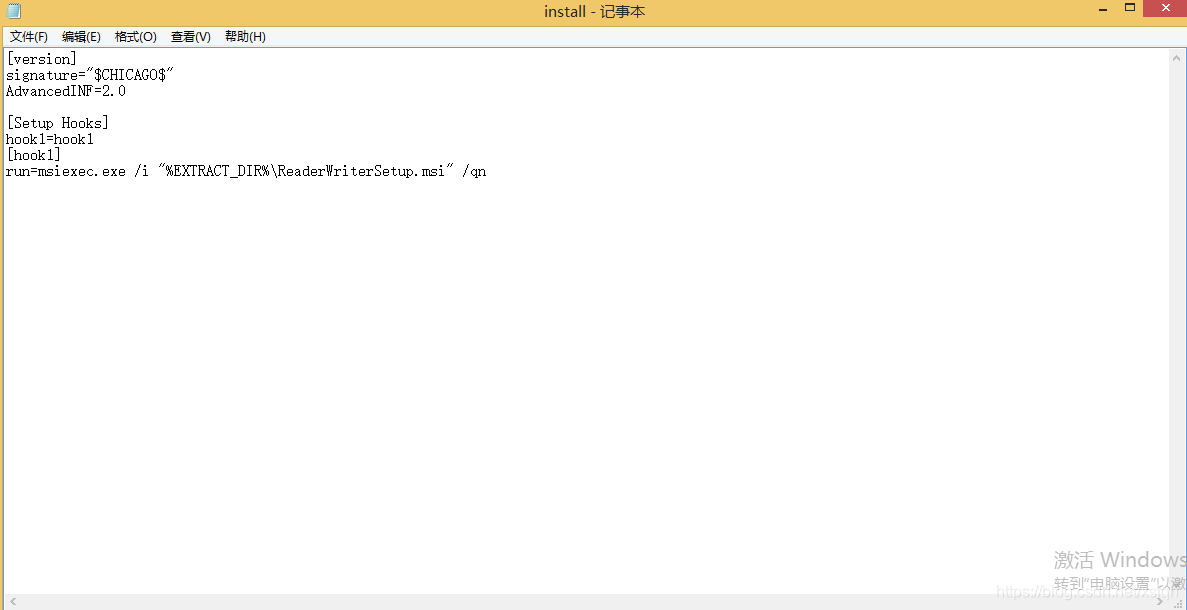Click the horizontal scrollbar left arrow
This screenshot has width=1187, height=610.
pos(12,602)
